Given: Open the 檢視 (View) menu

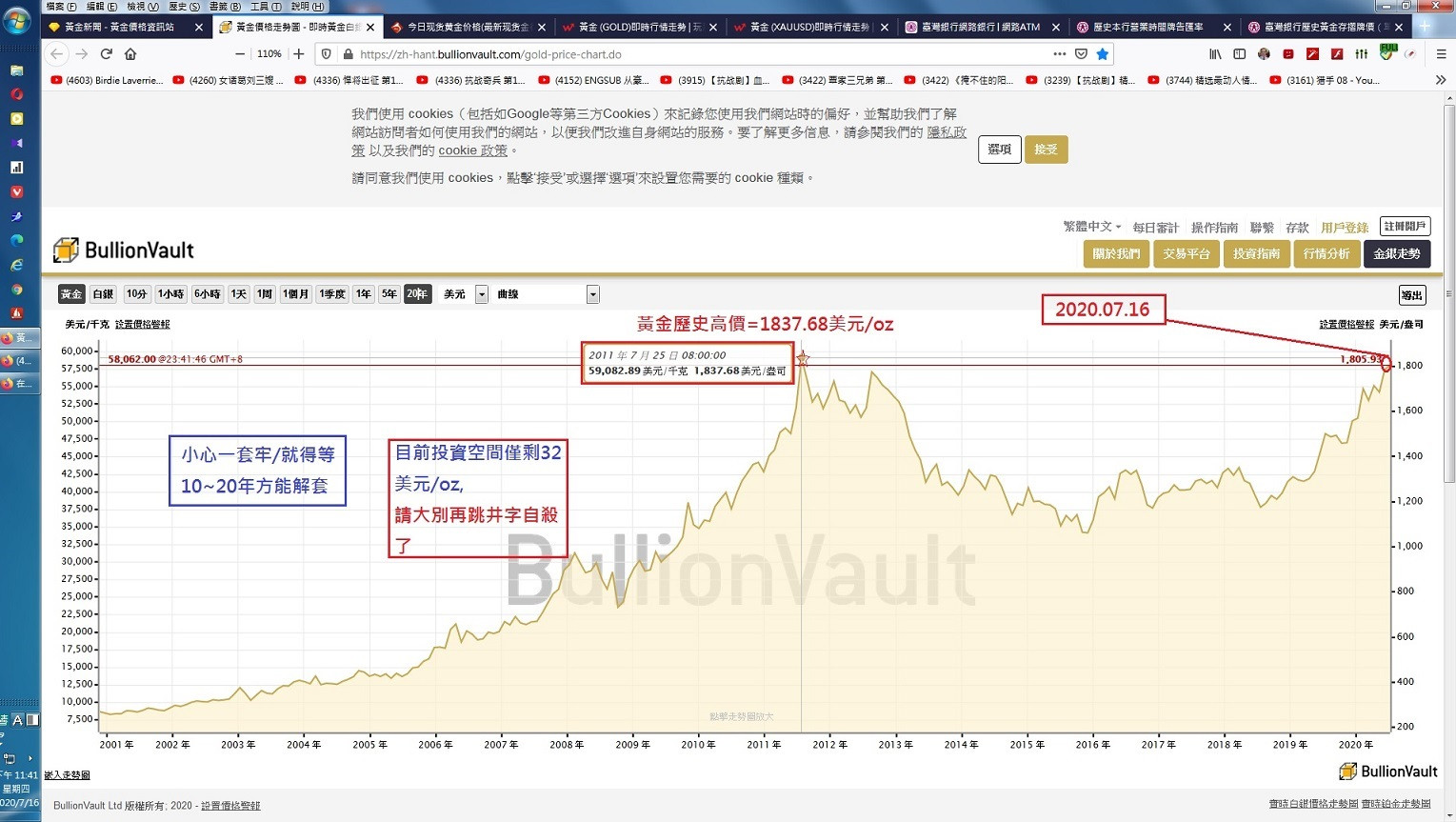Looking at the screenshot, I should [143, 7].
